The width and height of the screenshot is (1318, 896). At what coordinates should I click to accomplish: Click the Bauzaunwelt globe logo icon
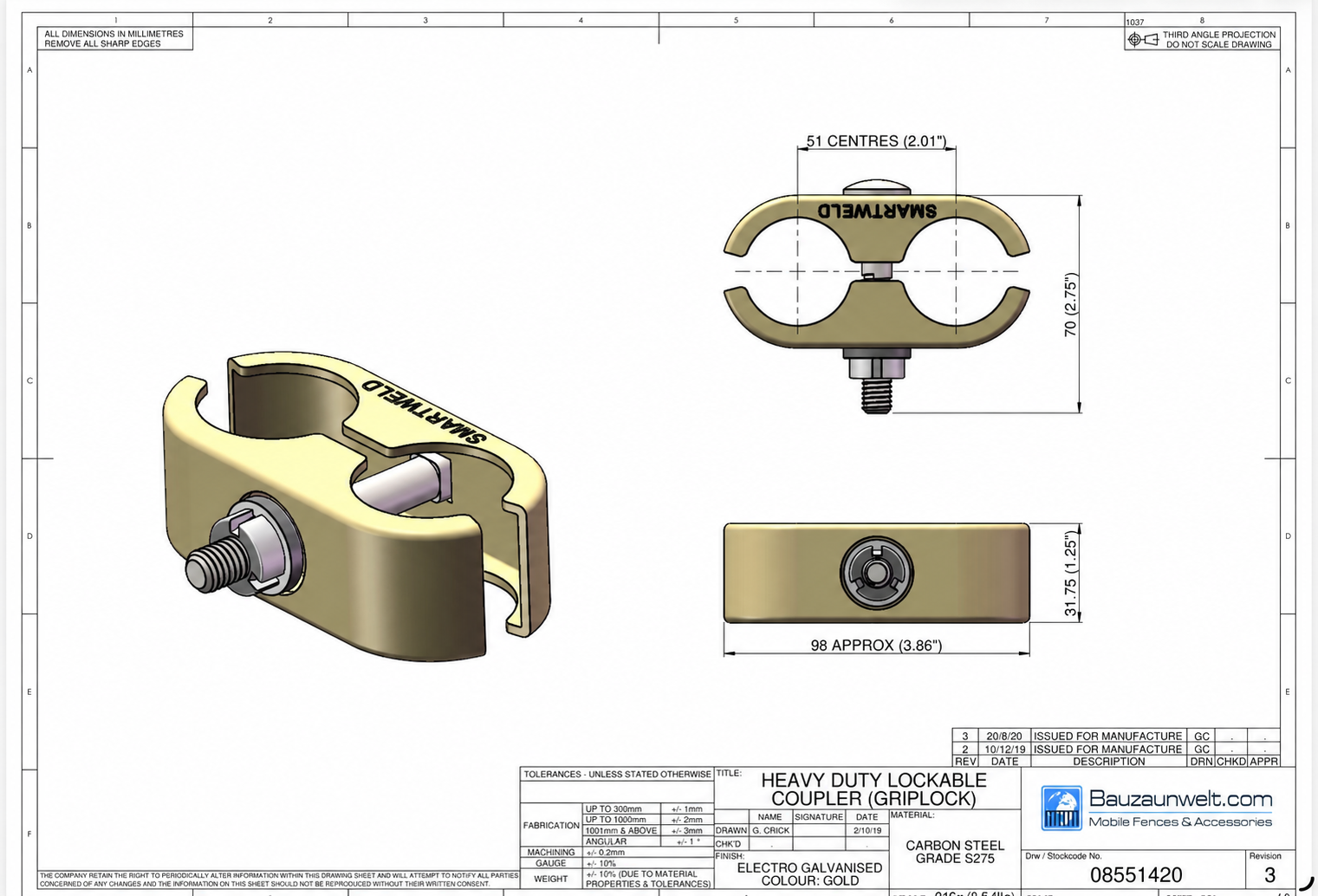pos(1062,808)
